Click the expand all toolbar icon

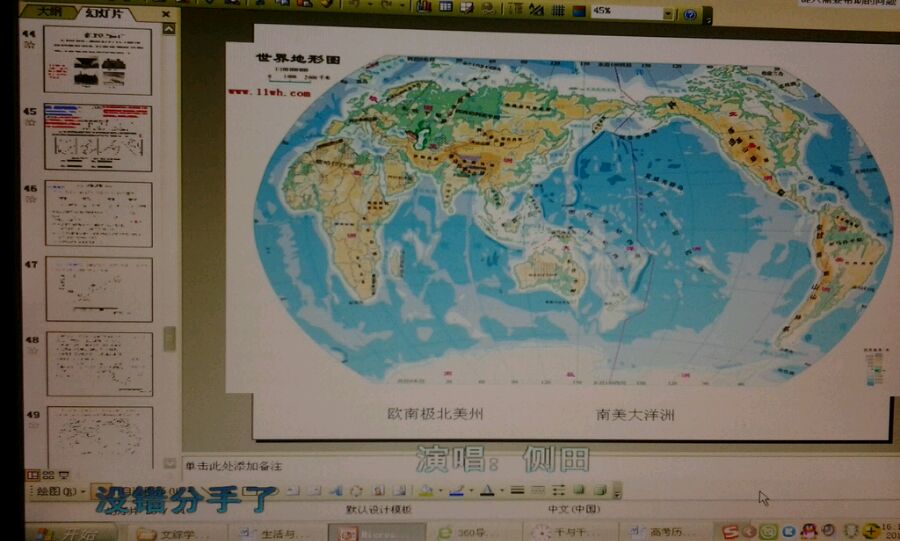click(516, 9)
